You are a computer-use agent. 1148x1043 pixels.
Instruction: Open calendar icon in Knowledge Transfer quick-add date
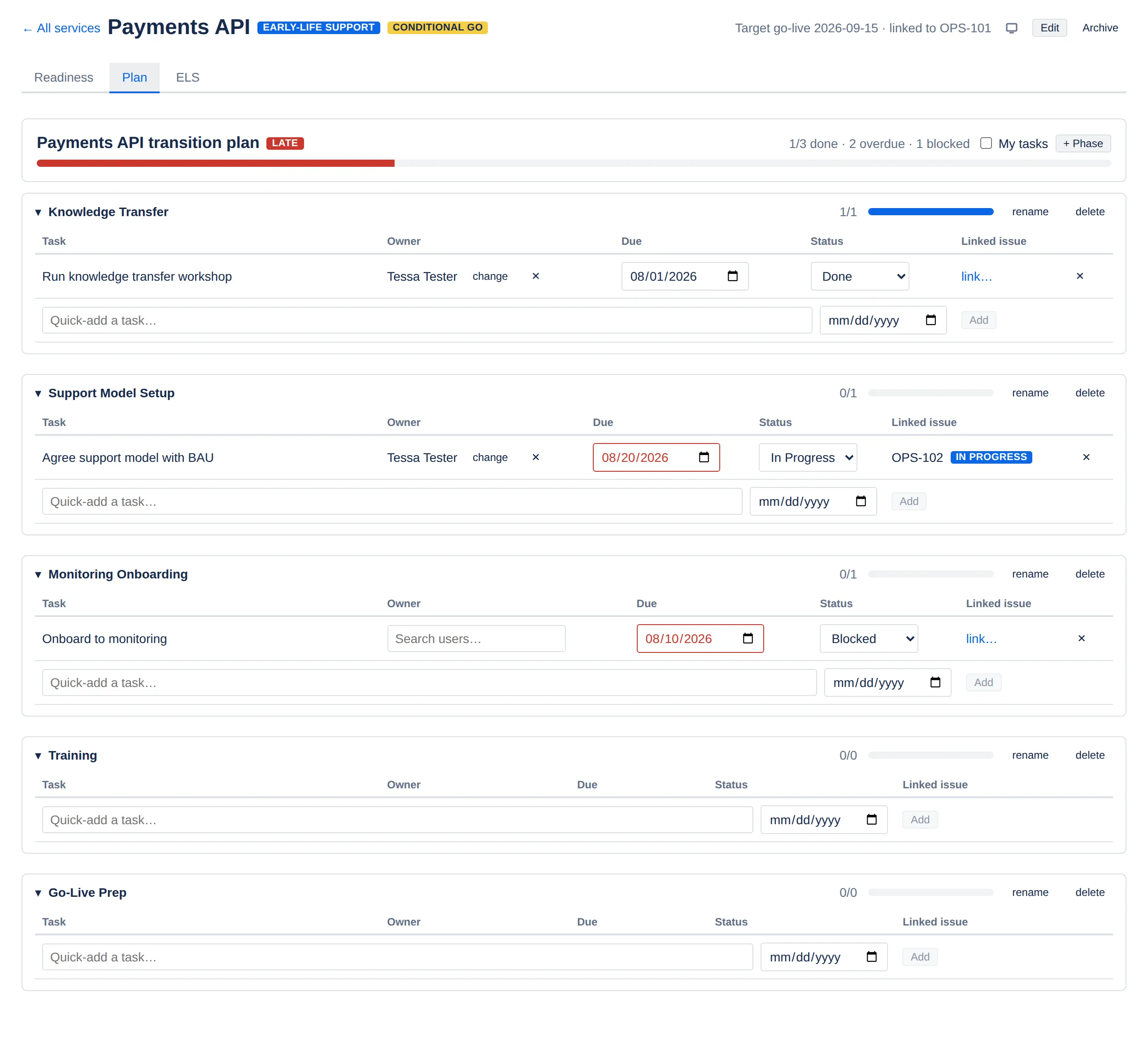click(x=931, y=320)
